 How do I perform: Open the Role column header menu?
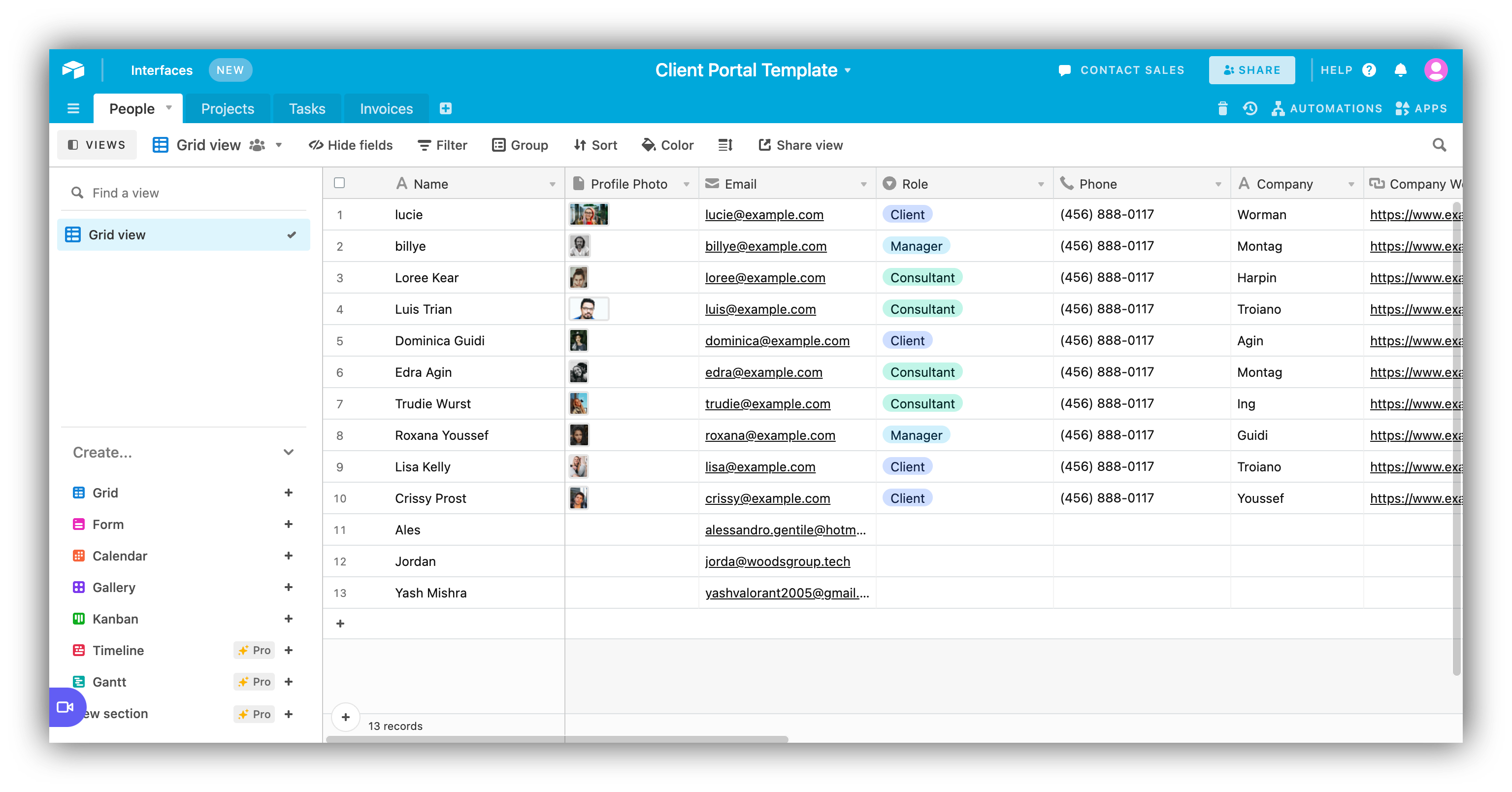pyautogui.click(x=1042, y=183)
